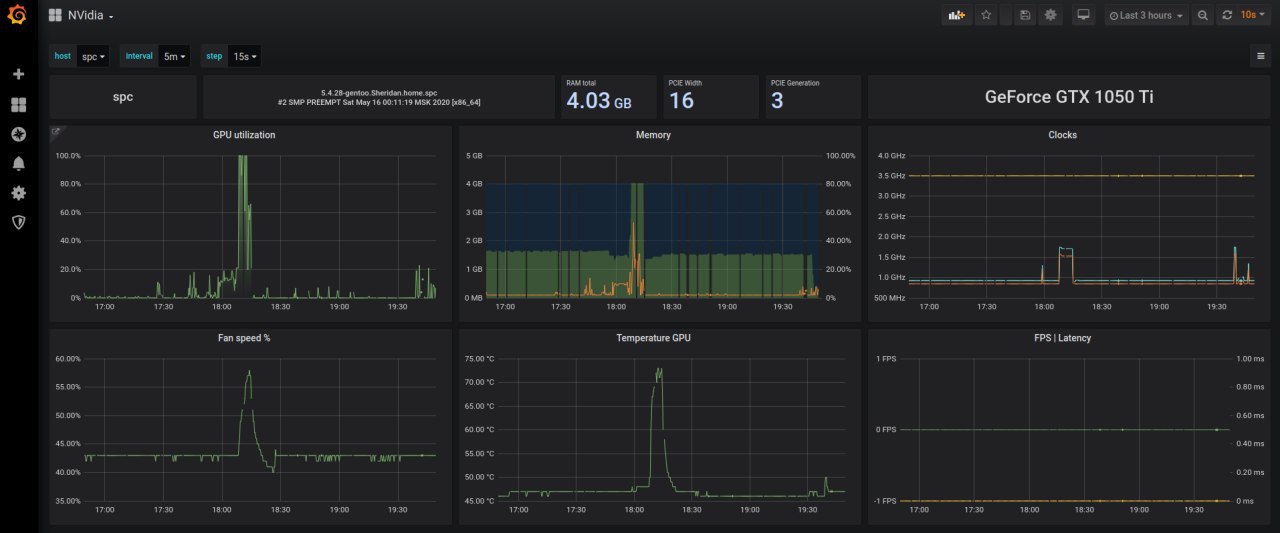Click the PCIE Width value 16

click(x=681, y=101)
